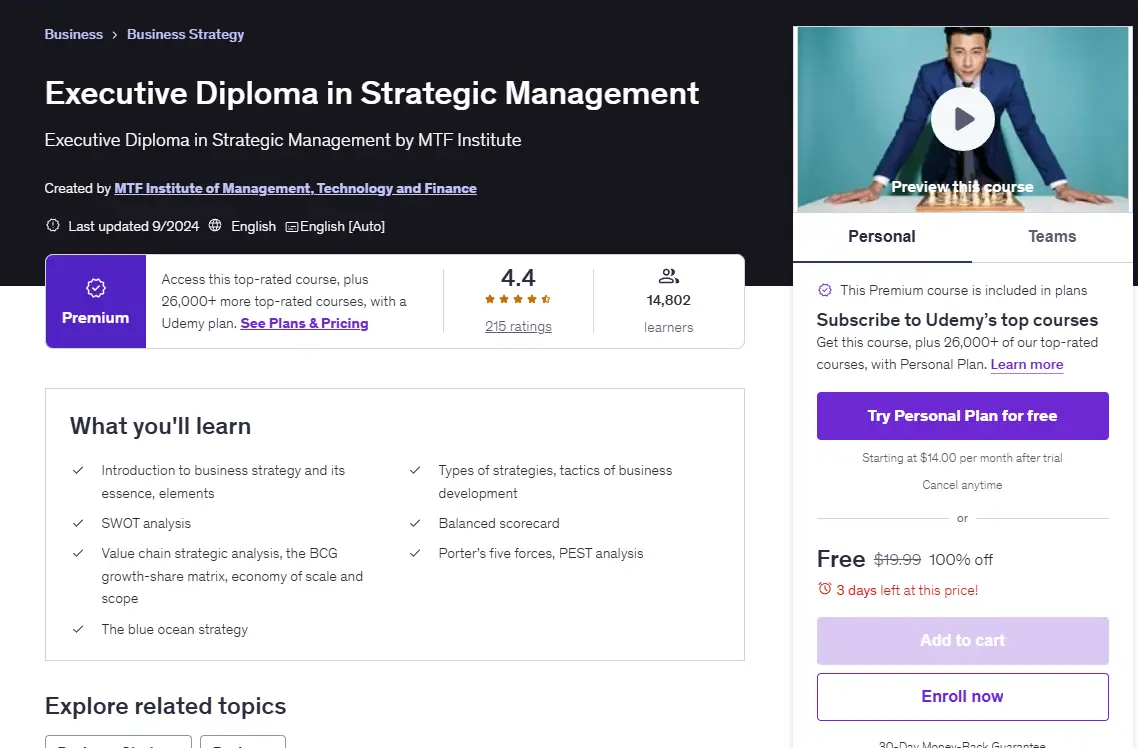Open See Plans & Pricing link
The width and height of the screenshot is (1138, 748).
pos(304,324)
